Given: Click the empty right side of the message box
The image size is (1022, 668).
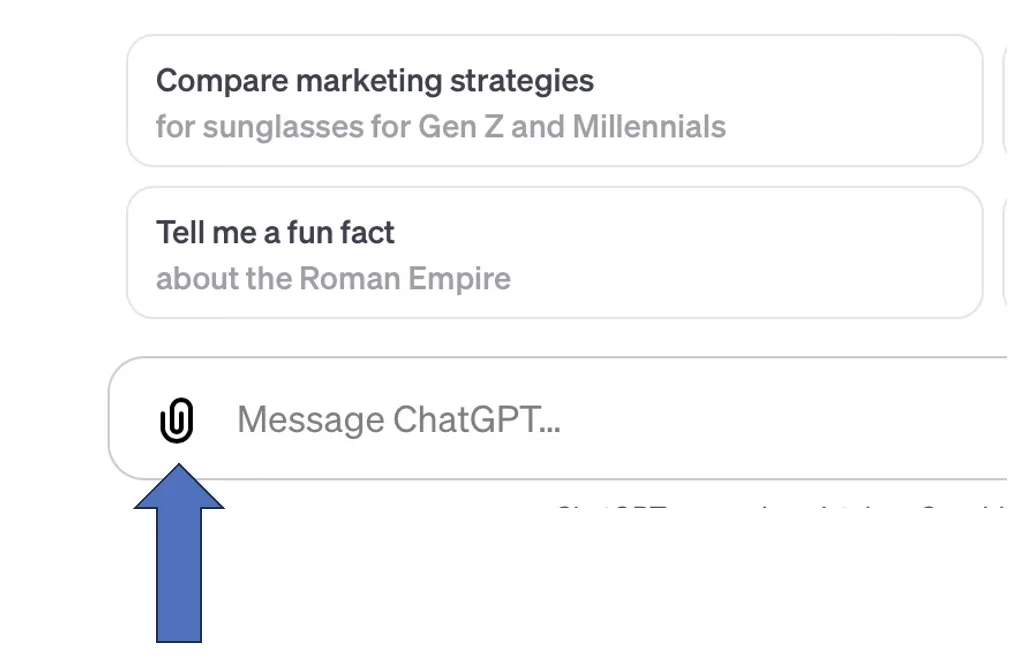Looking at the screenshot, I should (x=850, y=420).
